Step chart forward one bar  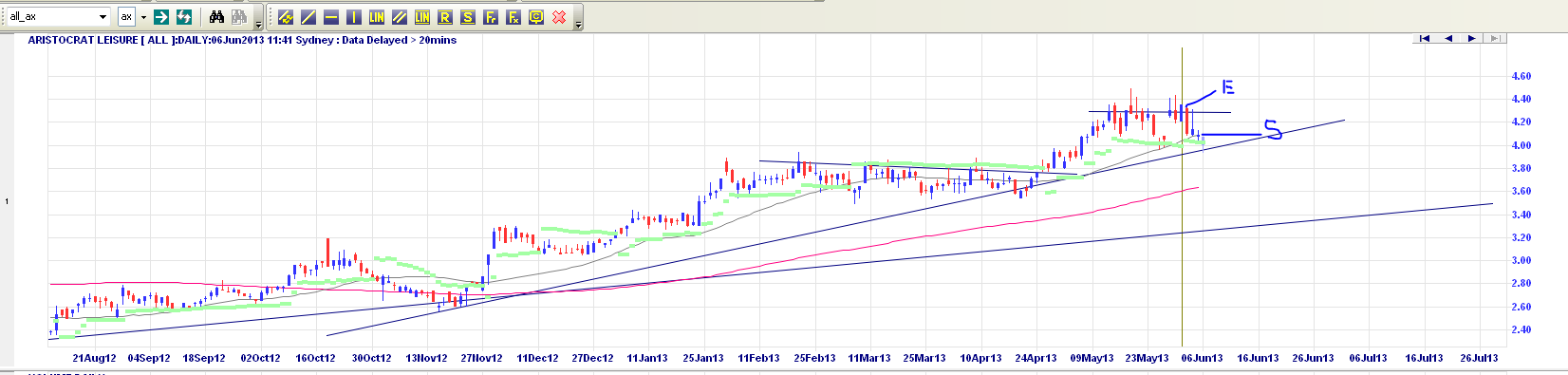click(1471, 38)
